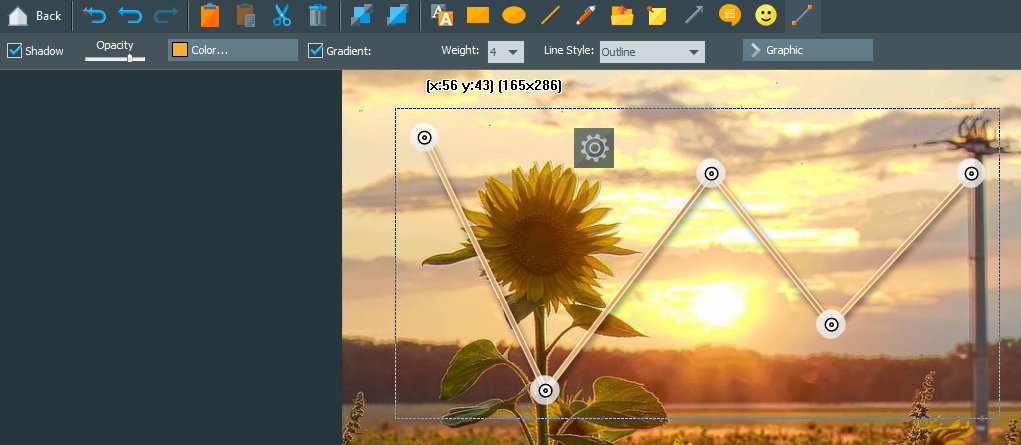The width and height of the screenshot is (1021, 445).
Task: Pick the smiley face emoji tool
Action: click(766, 16)
